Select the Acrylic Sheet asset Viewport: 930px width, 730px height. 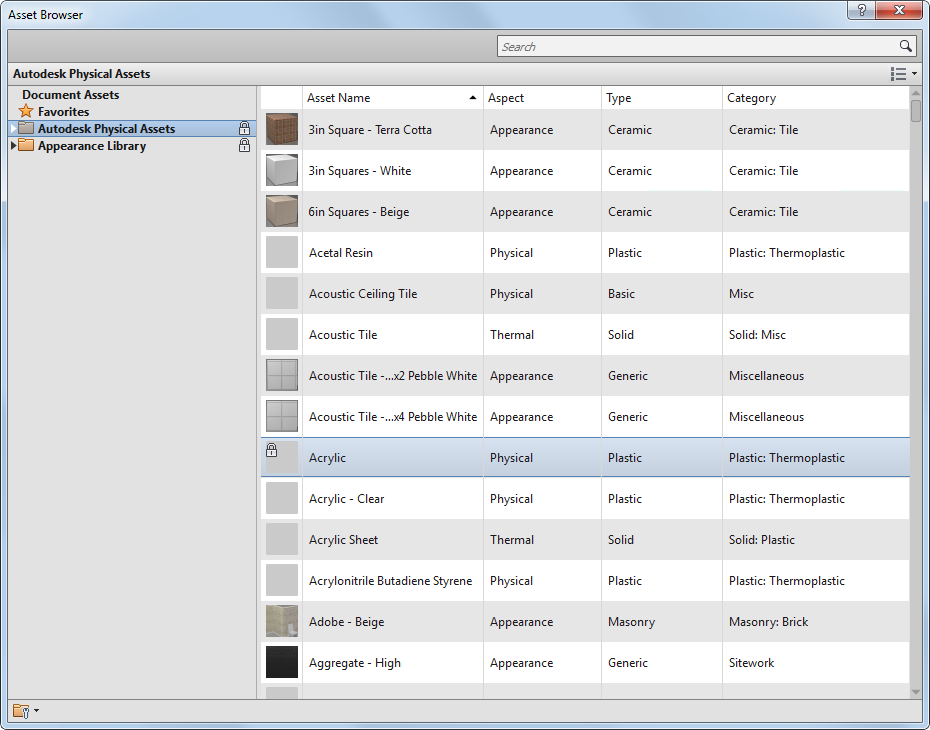[x=343, y=540]
